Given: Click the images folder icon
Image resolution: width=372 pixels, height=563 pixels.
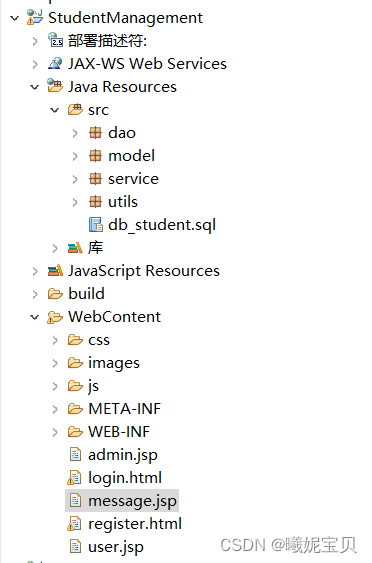Looking at the screenshot, I should click(75, 363).
